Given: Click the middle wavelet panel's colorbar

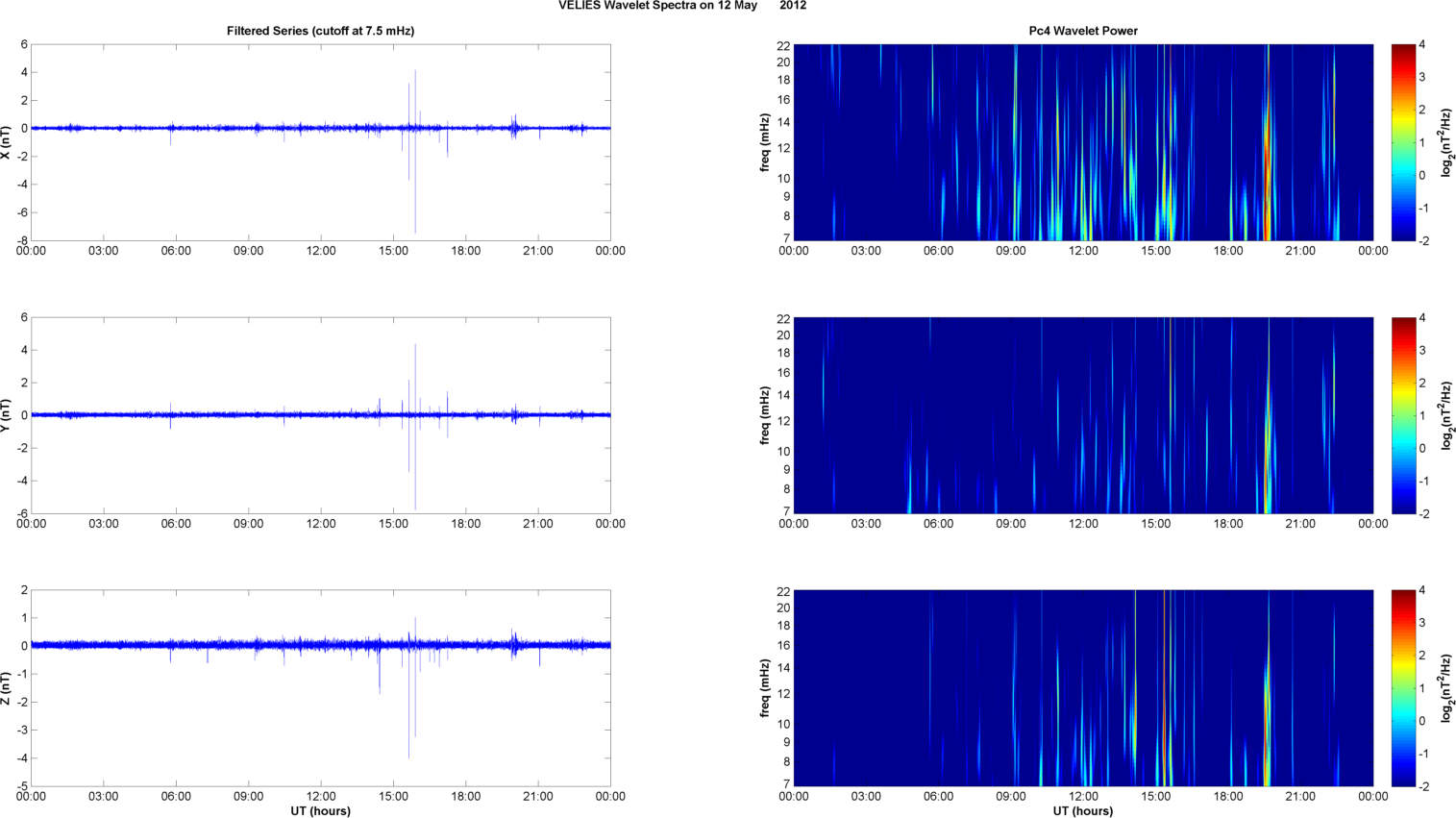Looking at the screenshot, I should coord(1403,415).
